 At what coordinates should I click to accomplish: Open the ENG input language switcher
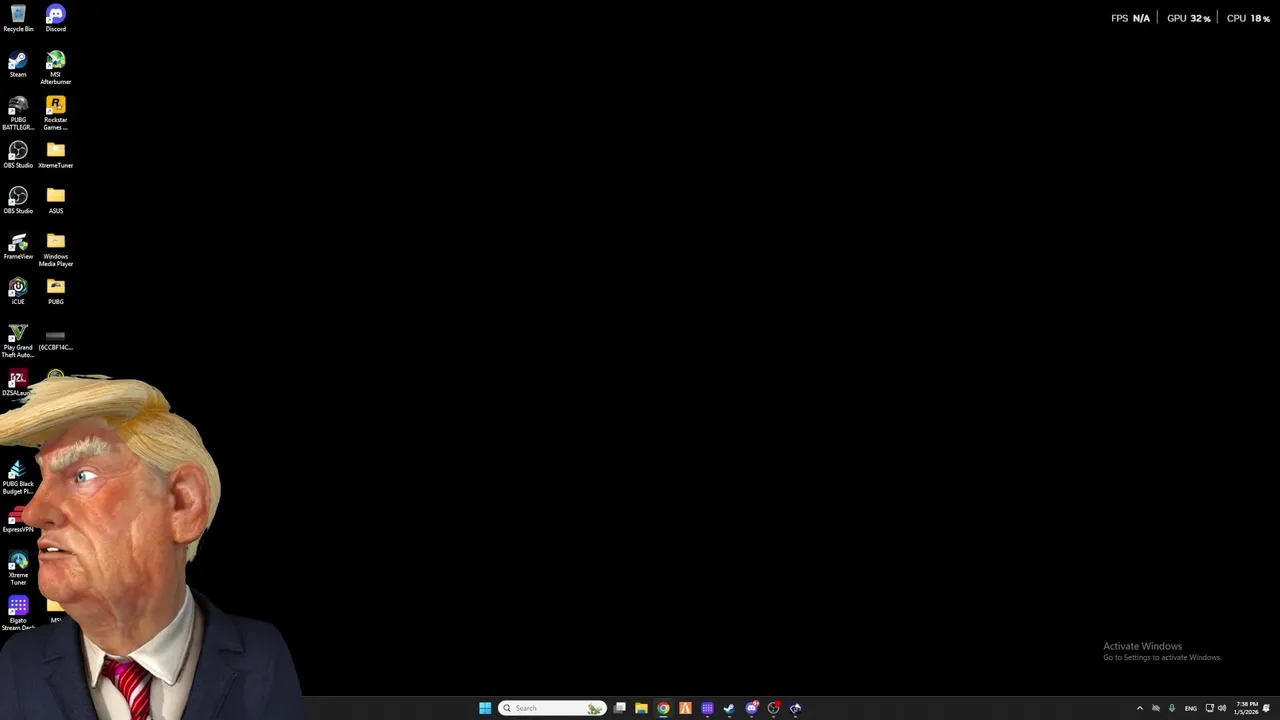coord(1190,708)
